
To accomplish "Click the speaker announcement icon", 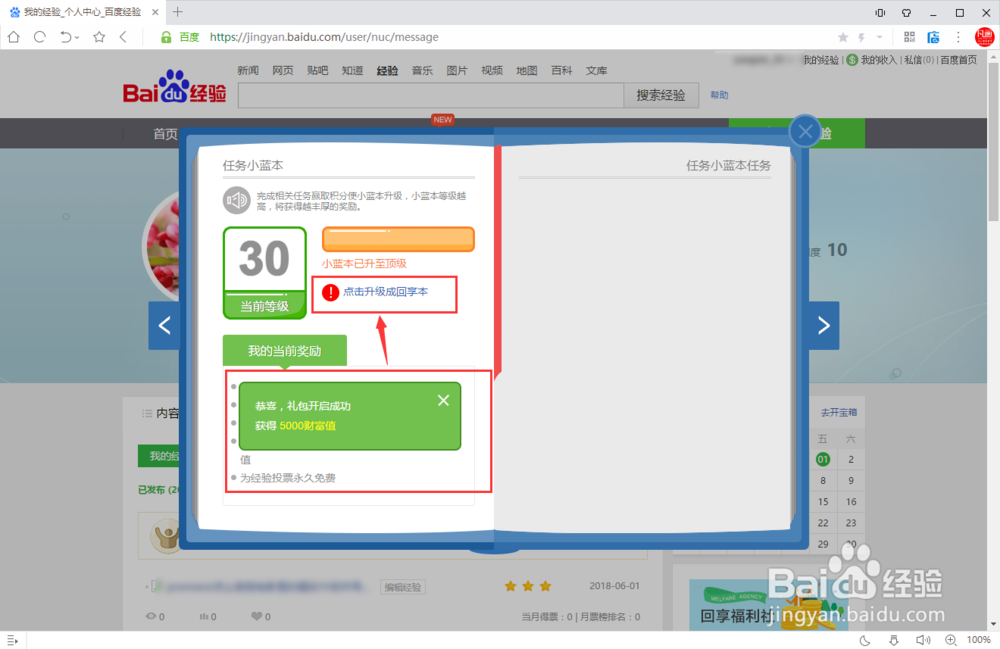I will click(x=236, y=201).
